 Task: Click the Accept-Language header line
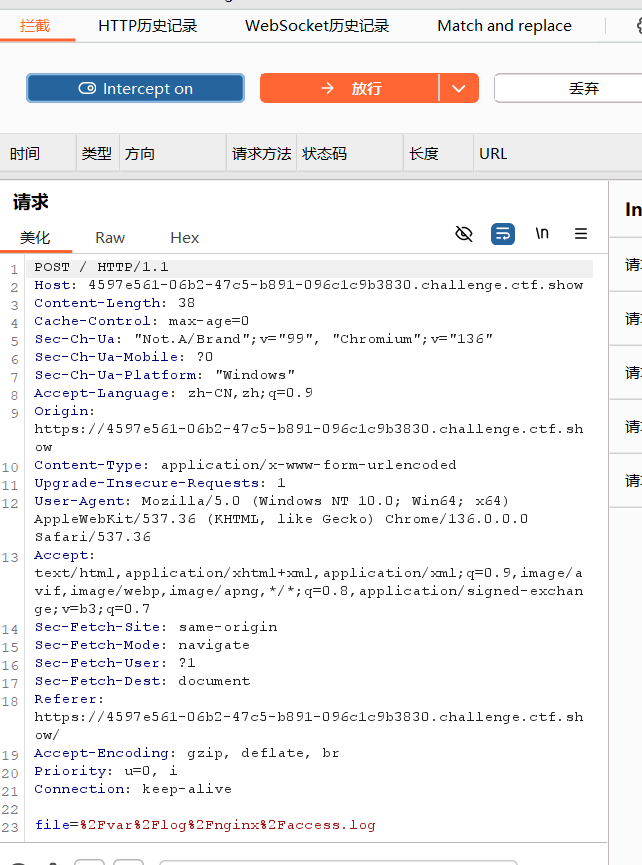pos(174,393)
